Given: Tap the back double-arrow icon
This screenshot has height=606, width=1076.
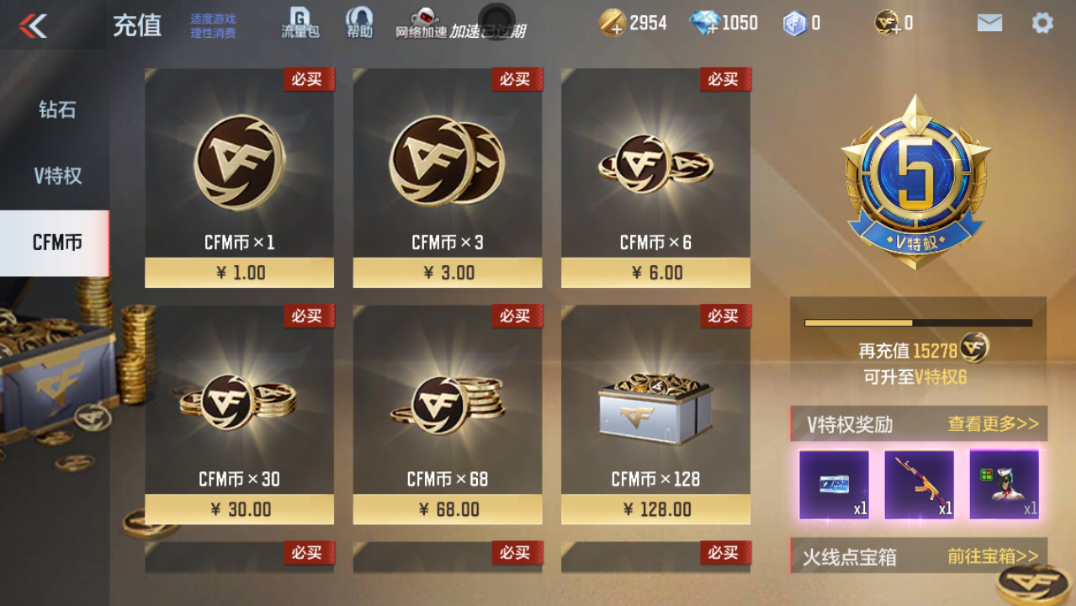Looking at the screenshot, I should tap(33, 26).
